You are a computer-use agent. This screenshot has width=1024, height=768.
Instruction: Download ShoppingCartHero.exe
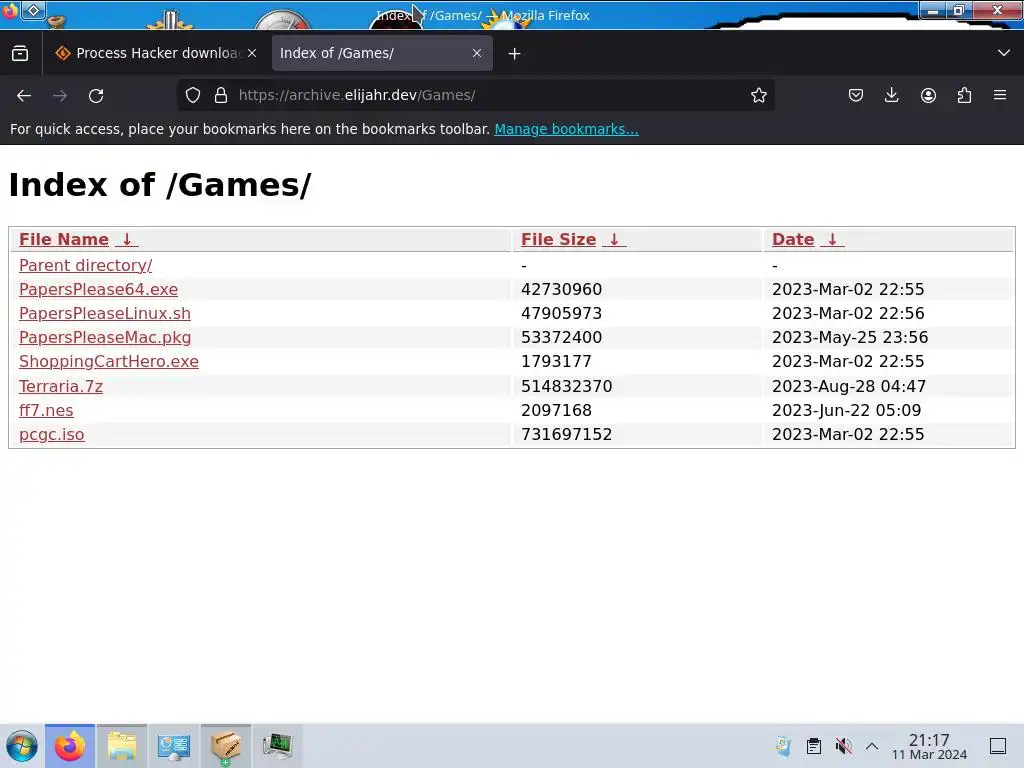(109, 362)
